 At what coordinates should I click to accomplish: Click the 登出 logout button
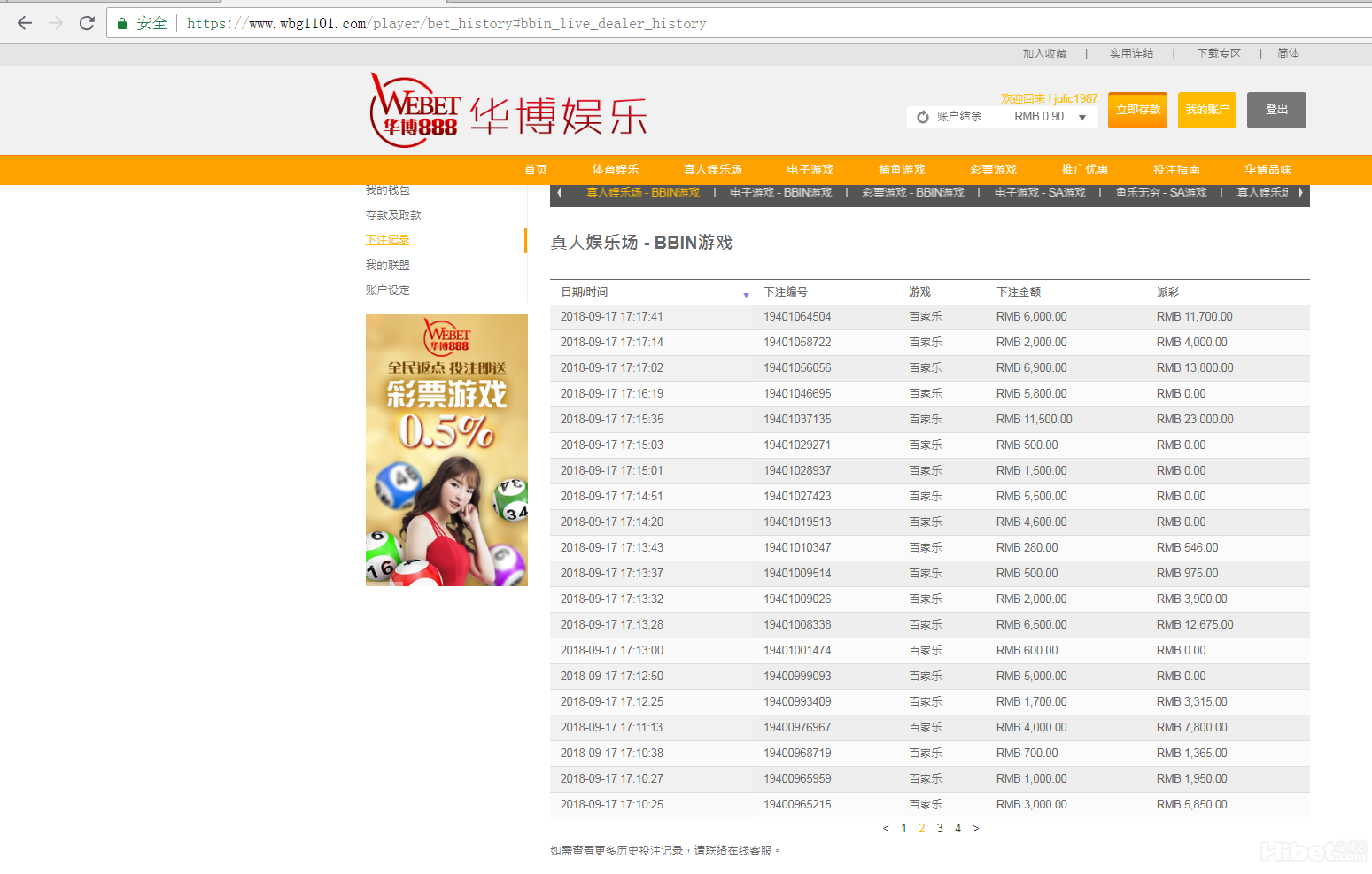pyautogui.click(x=1275, y=111)
